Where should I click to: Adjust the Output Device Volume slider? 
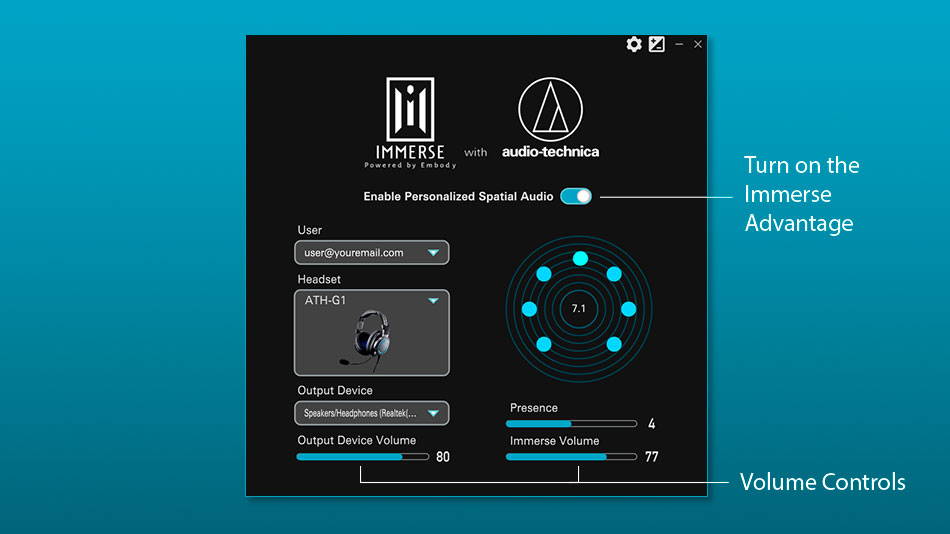tap(362, 456)
